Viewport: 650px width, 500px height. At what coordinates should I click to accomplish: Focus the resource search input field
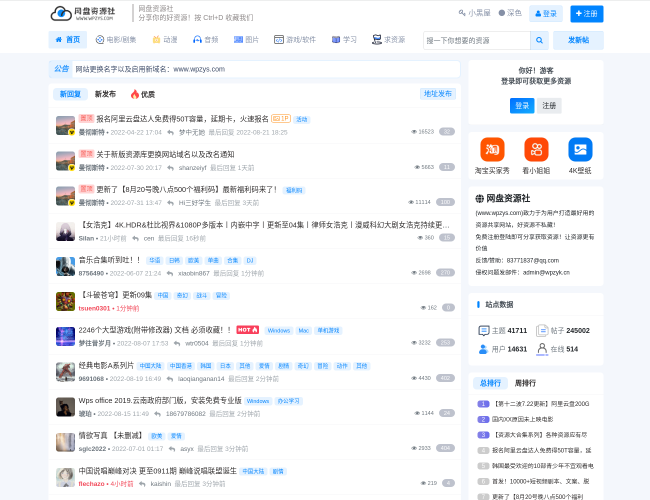(477, 40)
